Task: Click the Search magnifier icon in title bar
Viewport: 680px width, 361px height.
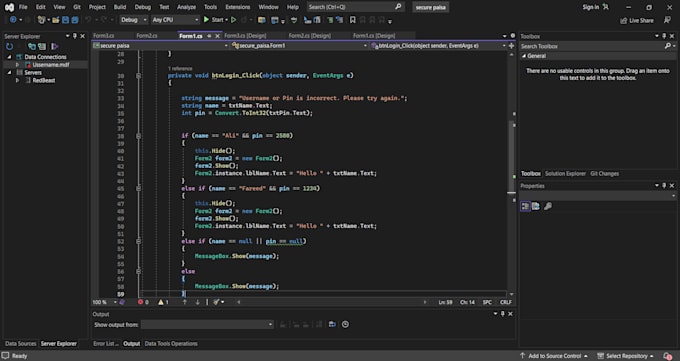Action: tap(398, 7)
